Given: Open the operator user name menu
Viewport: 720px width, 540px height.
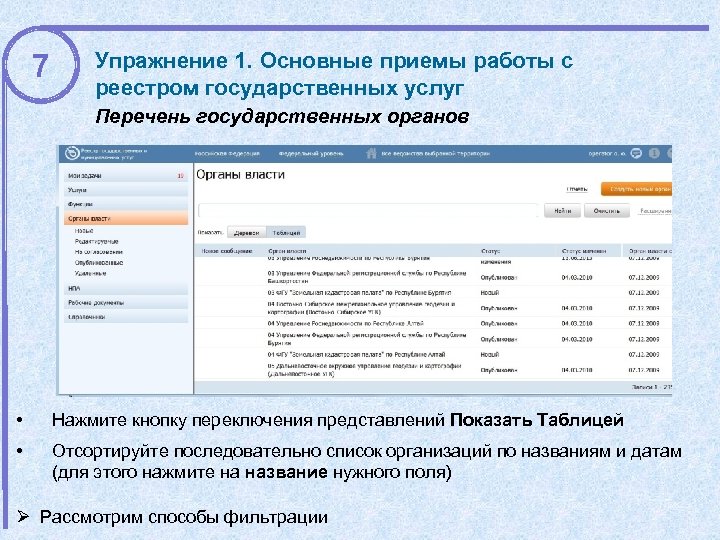Looking at the screenshot, I should click(607, 153).
